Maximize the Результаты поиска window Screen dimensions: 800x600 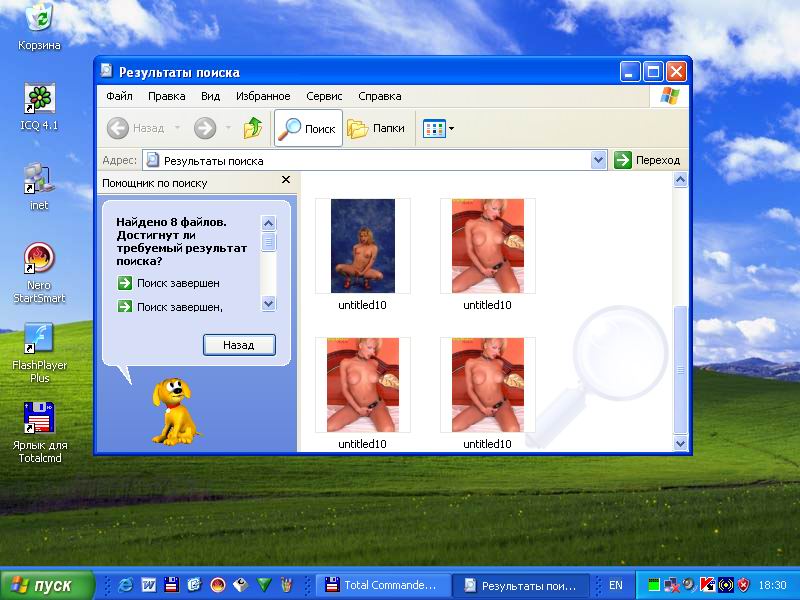(x=653, y=72)
